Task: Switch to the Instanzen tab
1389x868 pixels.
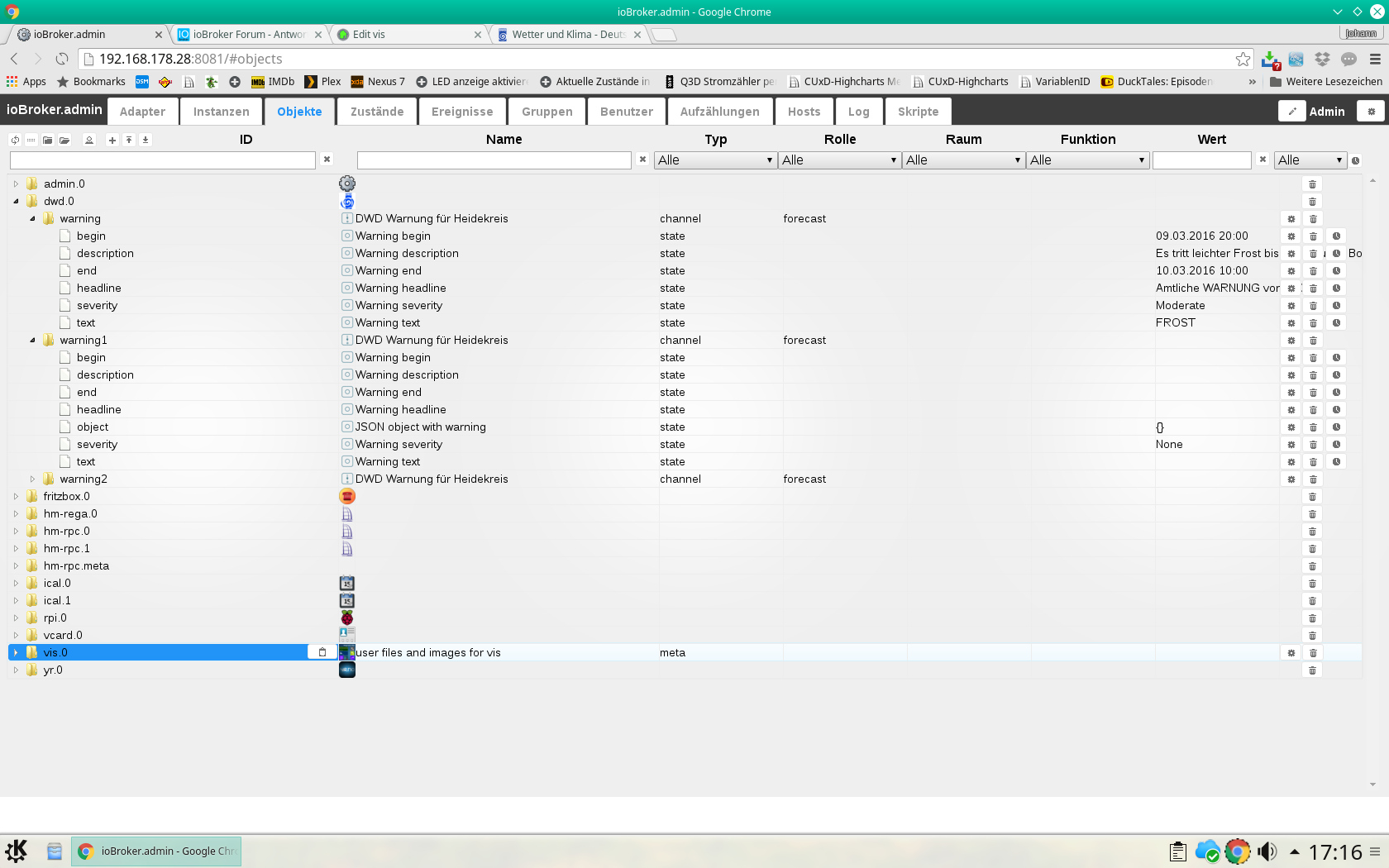Action: click(x=221, y=112)
